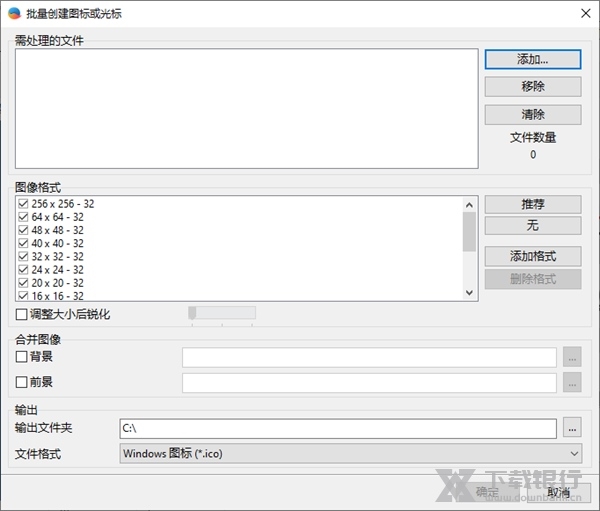Uncheck the 64 x 64 - 32 format
This screenshot has height=511, width=600.
pyautogui.click(x=23, y=217)
